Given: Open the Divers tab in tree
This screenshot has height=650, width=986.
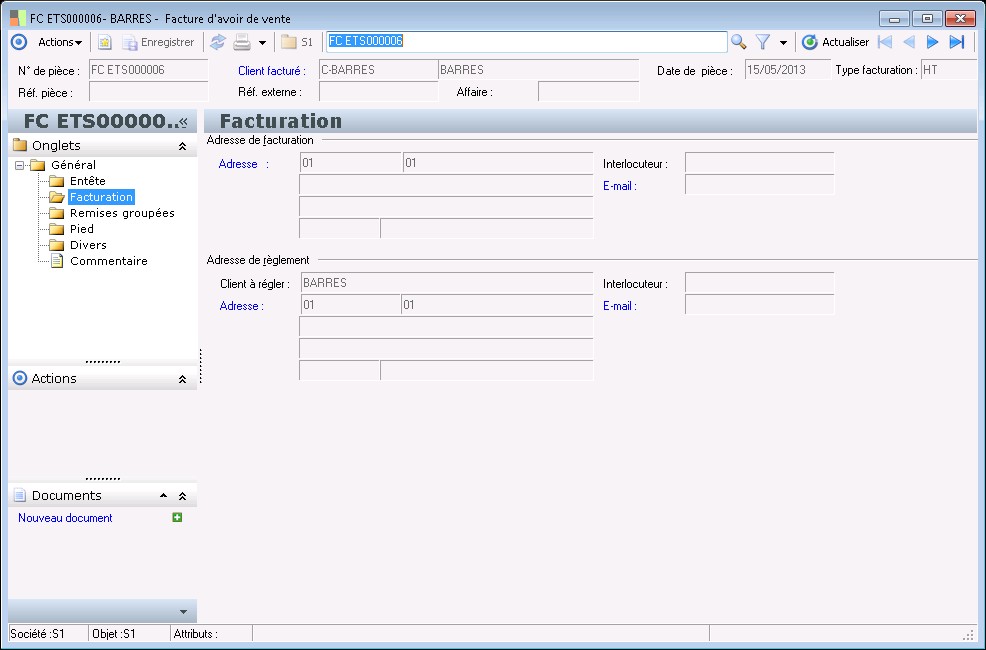Looking at the screenshot, I should pos(88,245).
